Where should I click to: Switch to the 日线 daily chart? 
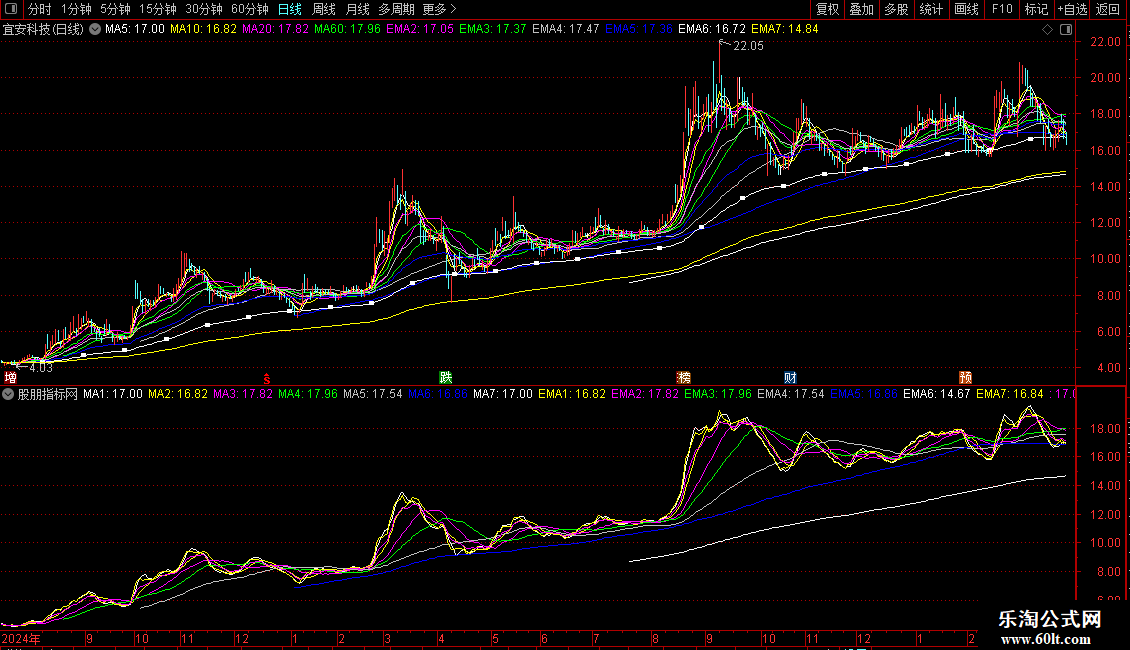(290, 9)
